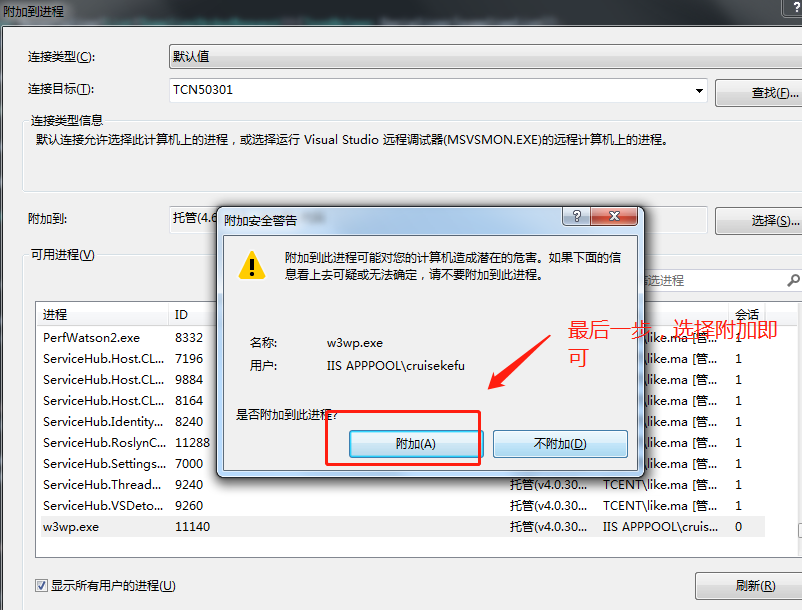802x610 pixels.
Task: Sort by the ID column header
Action: 193,314
